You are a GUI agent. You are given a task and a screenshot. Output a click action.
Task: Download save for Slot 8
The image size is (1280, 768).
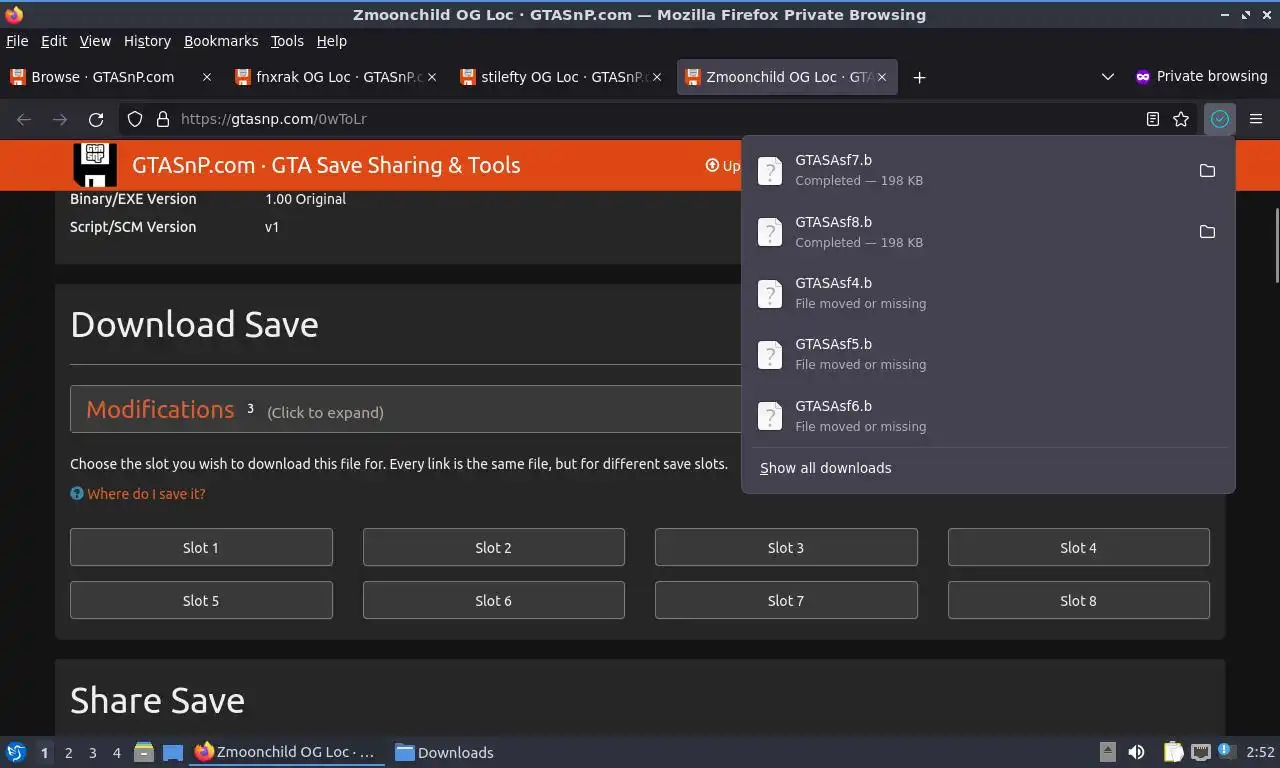click(1078, 600)
